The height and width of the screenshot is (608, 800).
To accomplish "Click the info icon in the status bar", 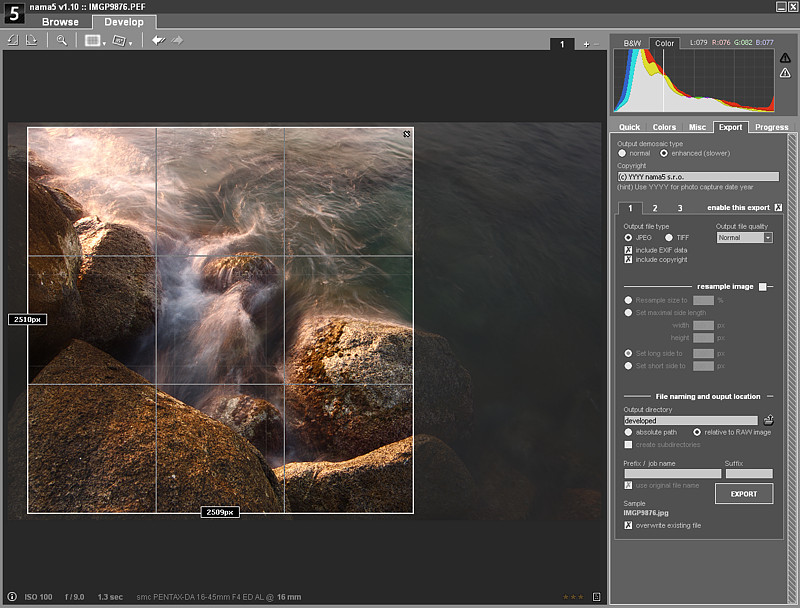I will pyautogui.click(x=12, y=597).
